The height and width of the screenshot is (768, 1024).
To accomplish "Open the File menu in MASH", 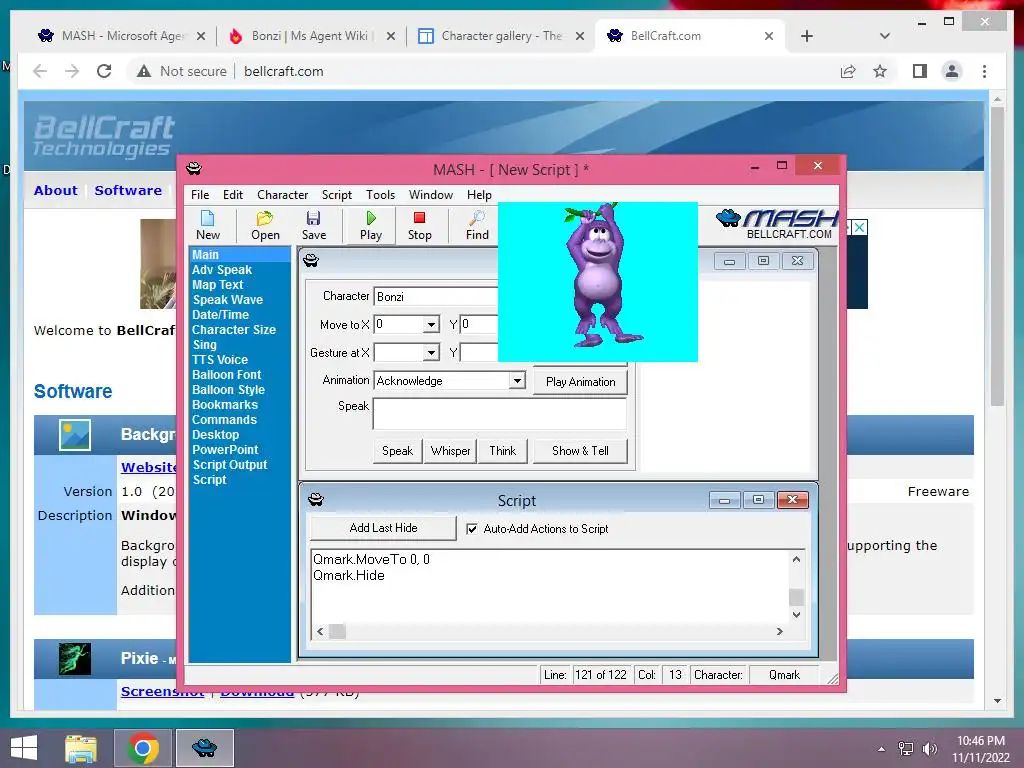I will 200,195.
